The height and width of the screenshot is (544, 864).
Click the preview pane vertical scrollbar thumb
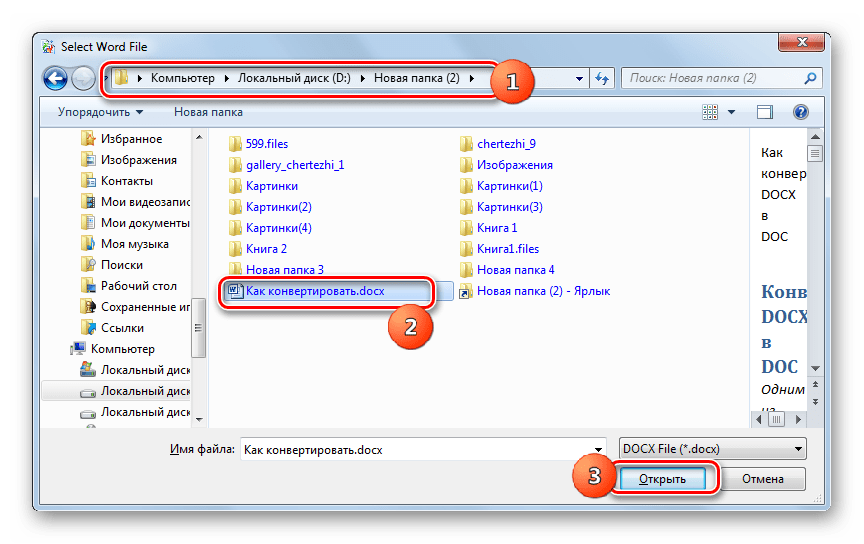(815, 153)
